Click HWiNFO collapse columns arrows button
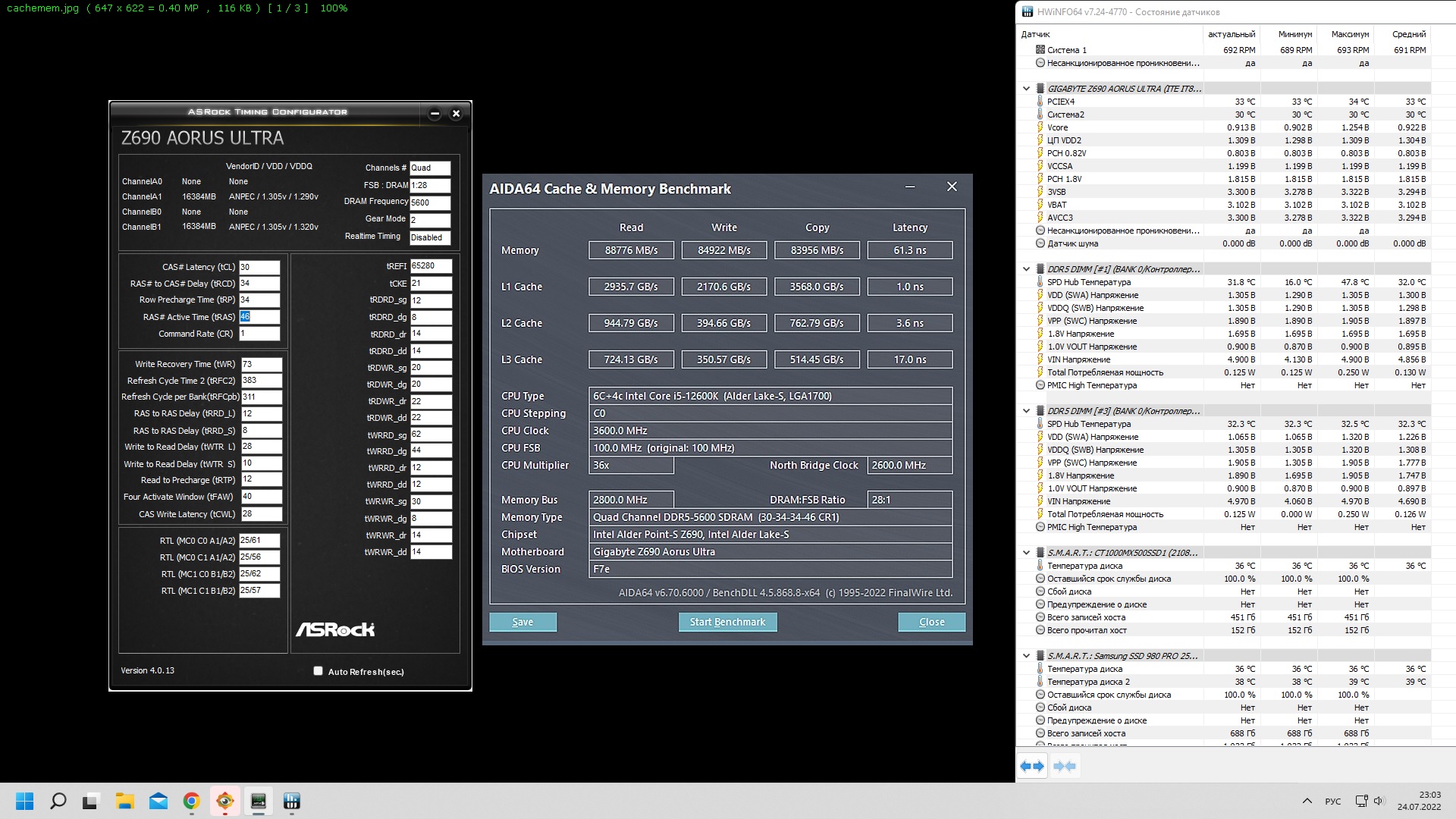Viewport: 1456px width, 819px height. point(1065,766)
